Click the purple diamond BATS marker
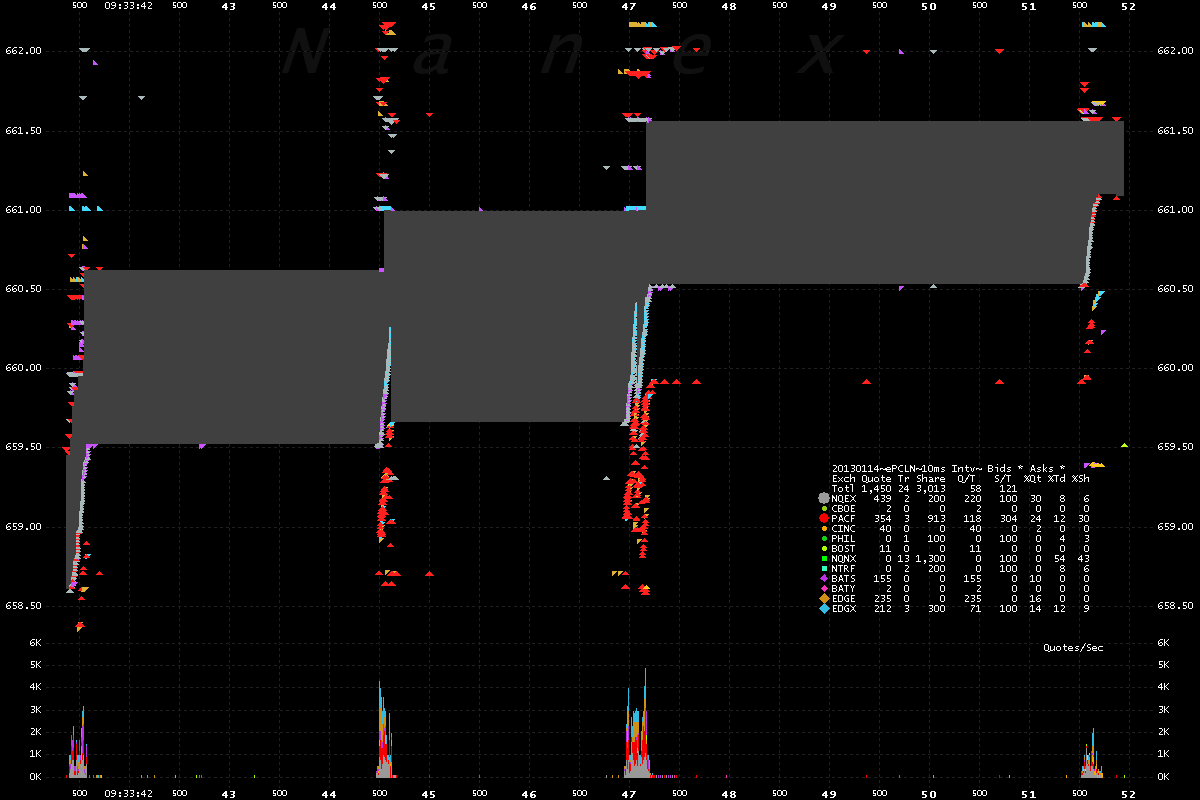The width and height of the screenshot is (1200, 800). [x=824, y=578]
